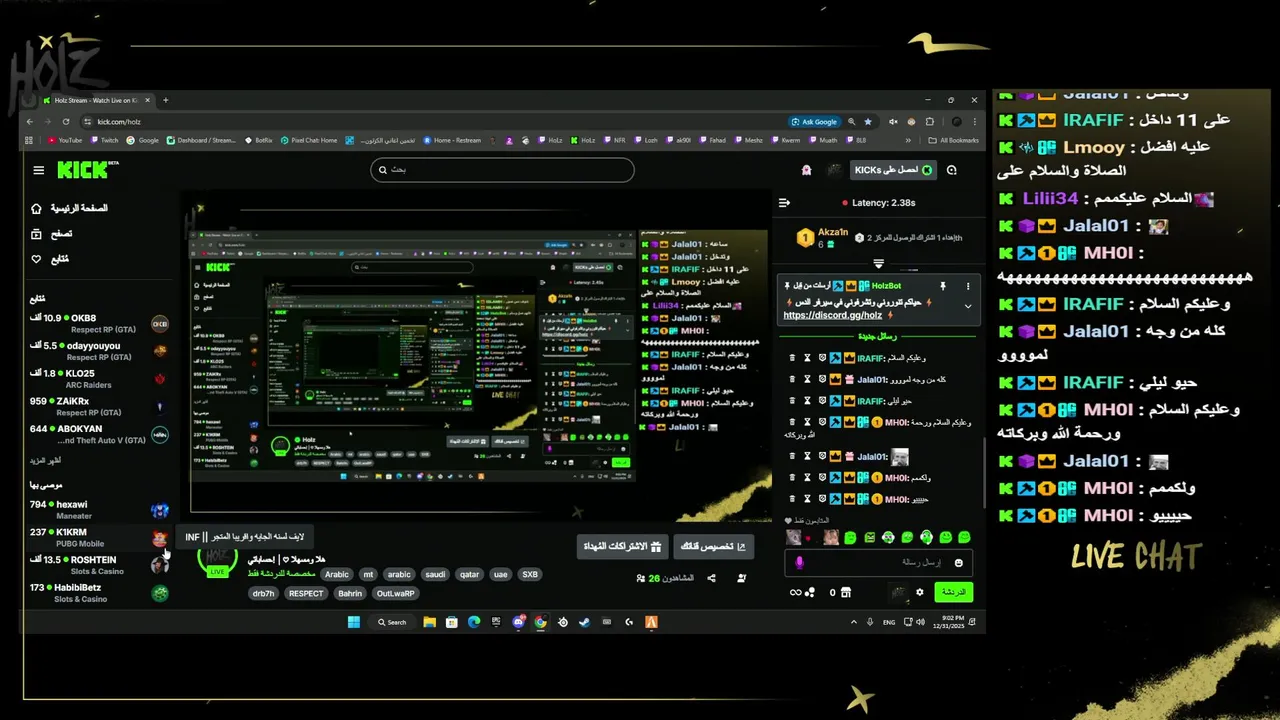The height and width of the screenshot is (720, 1280).
Task: Click the Akza1n top gifter entry
Action: [x=823, y=238]
